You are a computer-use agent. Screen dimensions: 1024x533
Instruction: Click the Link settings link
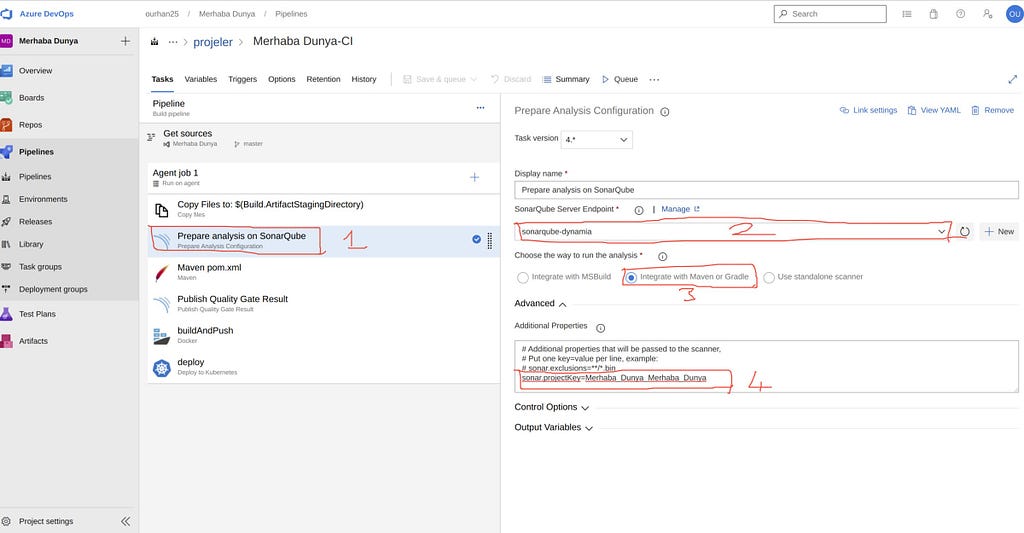[869, 110]
